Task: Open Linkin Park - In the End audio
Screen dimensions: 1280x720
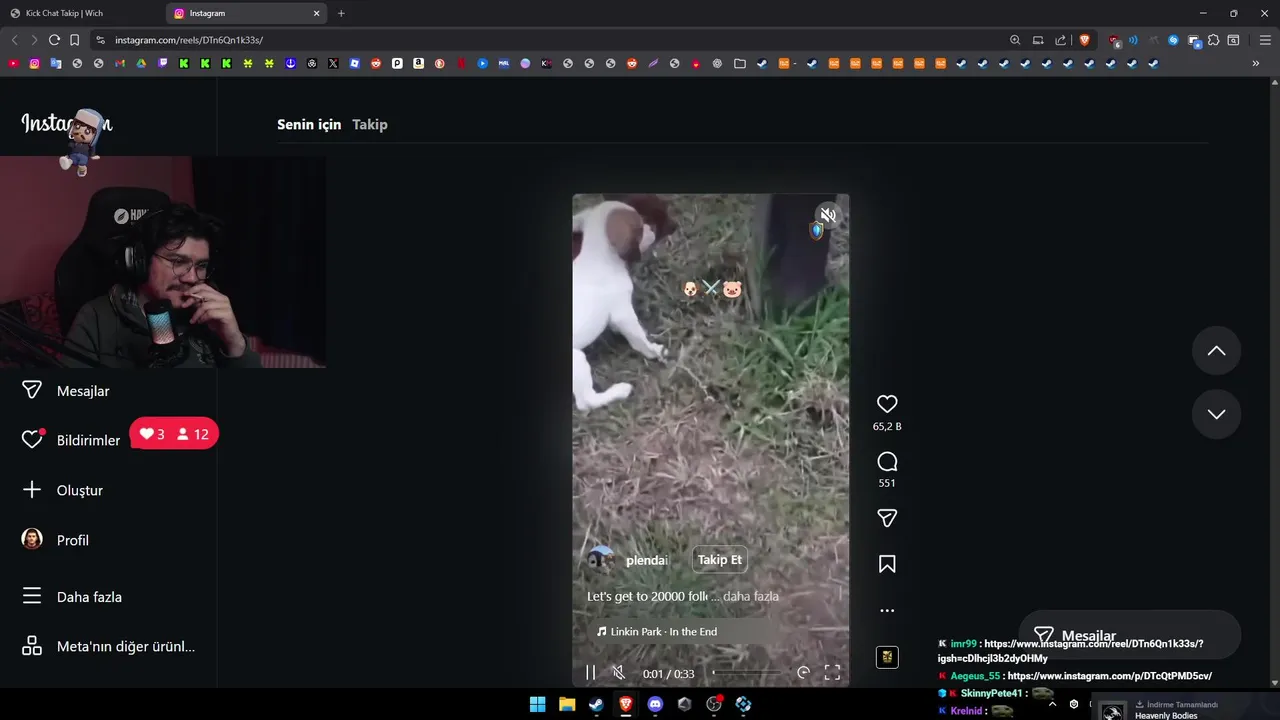Action: pyautogui.click(x=664, y=631)
